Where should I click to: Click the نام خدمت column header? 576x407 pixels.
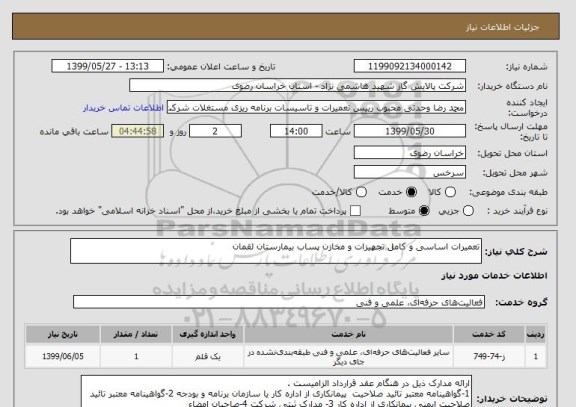(349, 334)
